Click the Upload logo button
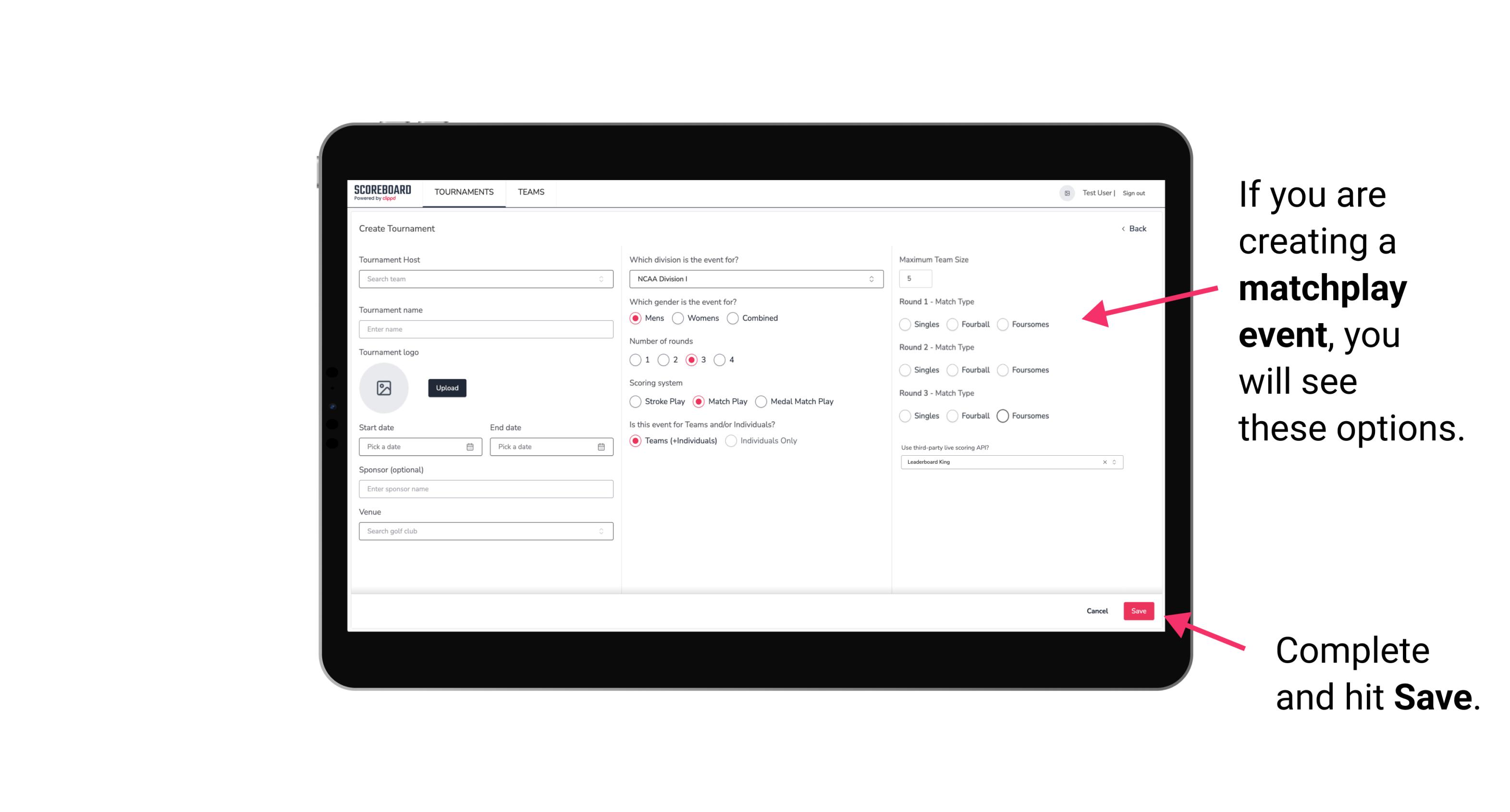The image size is (1510, 812). coord(446,388)
